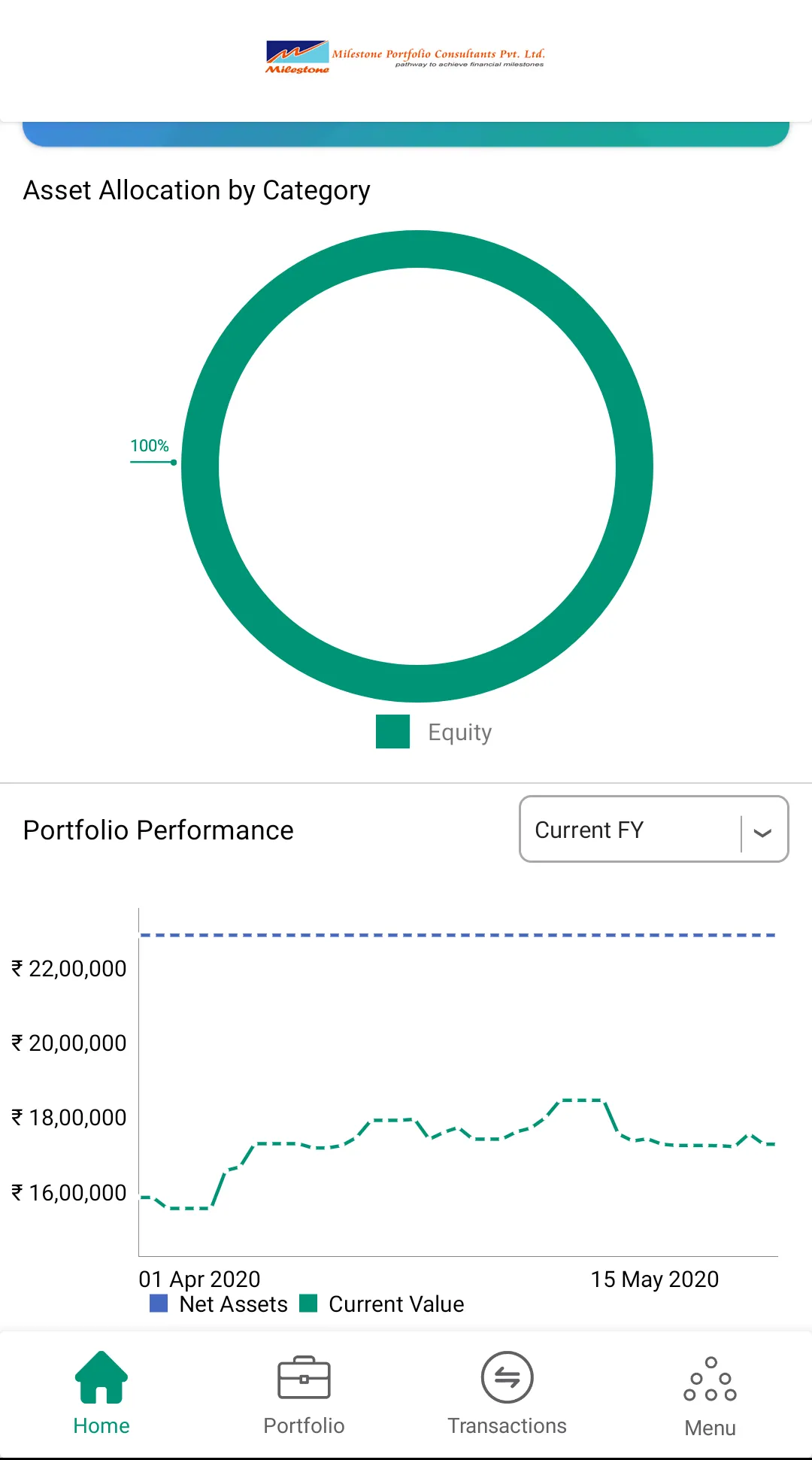Switch to the Portfolio tab label
Screen dimensions: 812x1460
tap(304, 1426)
